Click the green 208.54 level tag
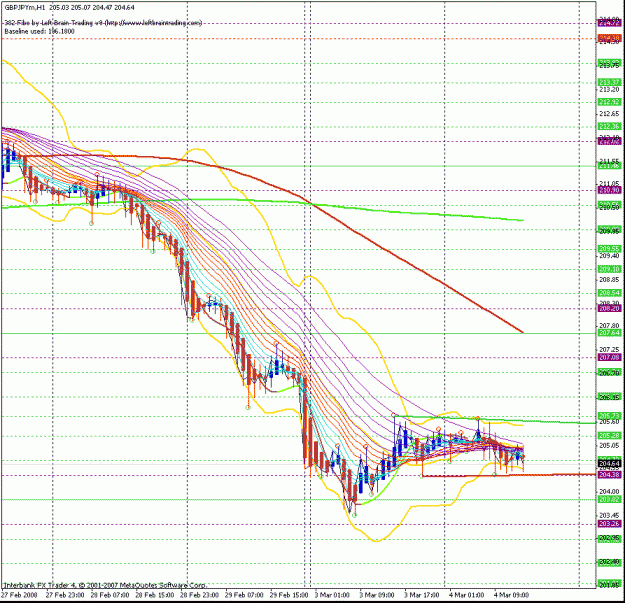The width and height of the screenshot is (625, 603). point(609,293)
